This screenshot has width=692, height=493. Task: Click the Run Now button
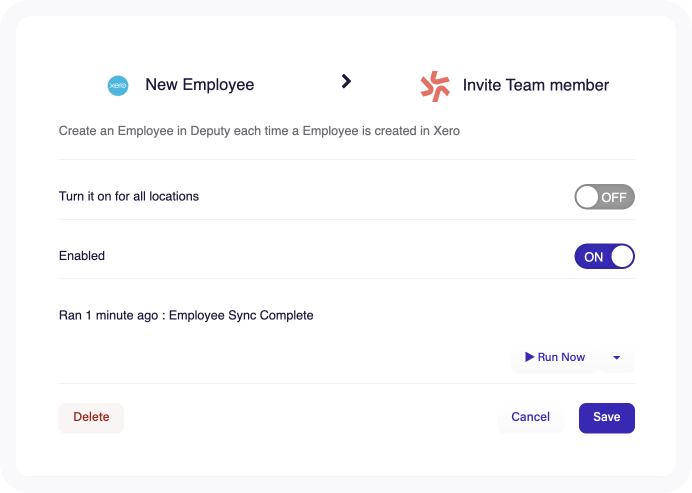click(555, 357)
